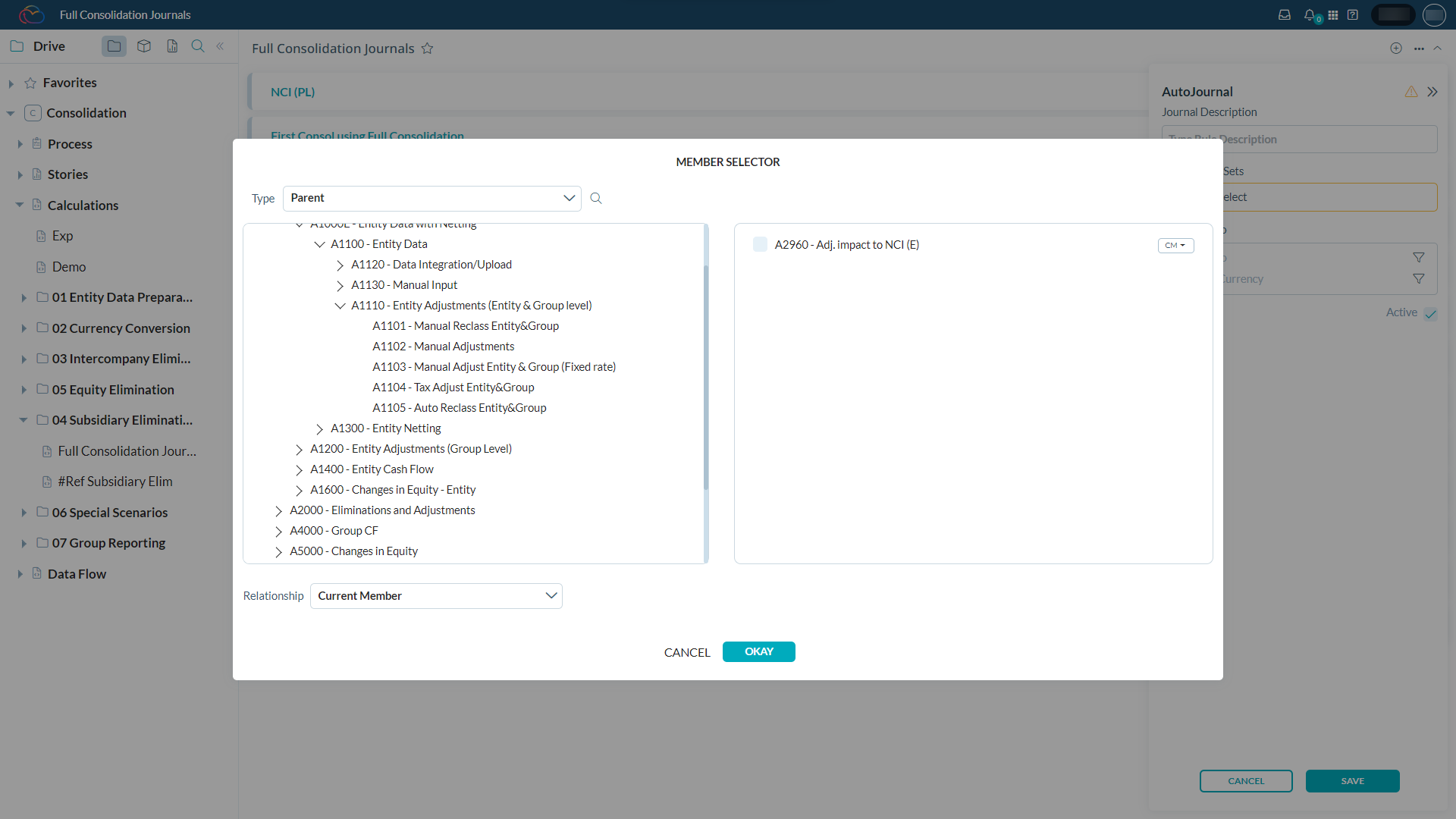Open the search panel in the sidebar
Viewport: 1456px width, 819px height.
pyautogui.click(x=196, y=45)
